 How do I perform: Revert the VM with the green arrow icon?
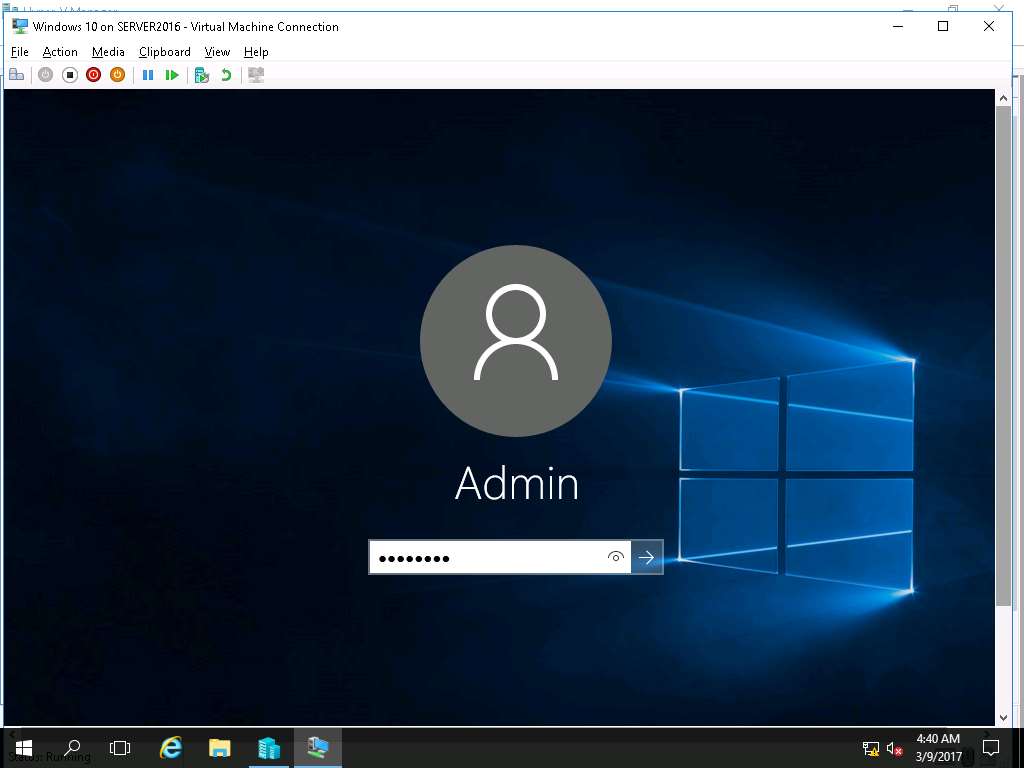point(226,75)
